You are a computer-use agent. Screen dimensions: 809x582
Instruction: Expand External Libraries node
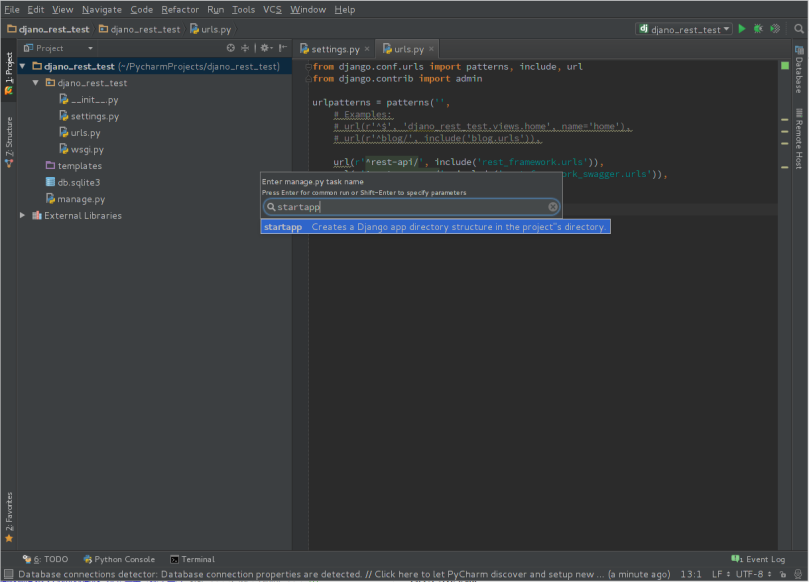(22, 215)
